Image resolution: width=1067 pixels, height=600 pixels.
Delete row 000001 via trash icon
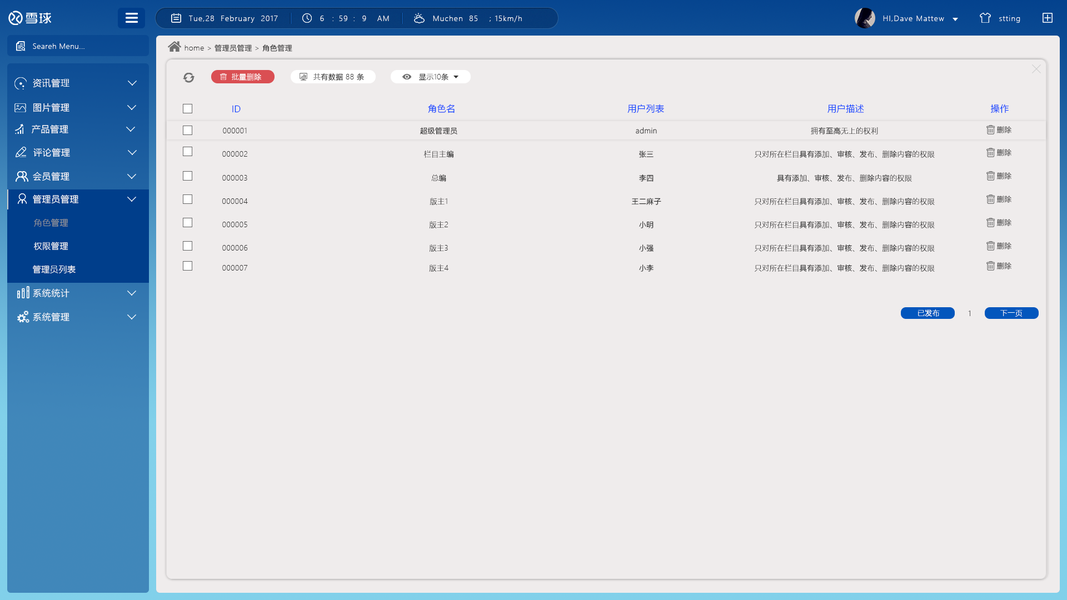click(990, 130)
